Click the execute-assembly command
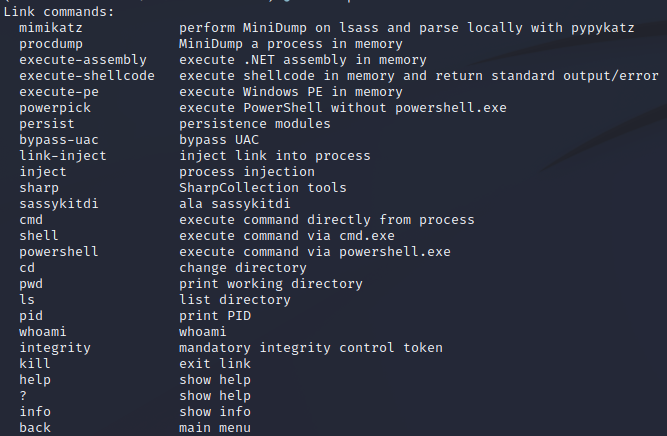The image size is (667, 436). (x=83, y=60)
